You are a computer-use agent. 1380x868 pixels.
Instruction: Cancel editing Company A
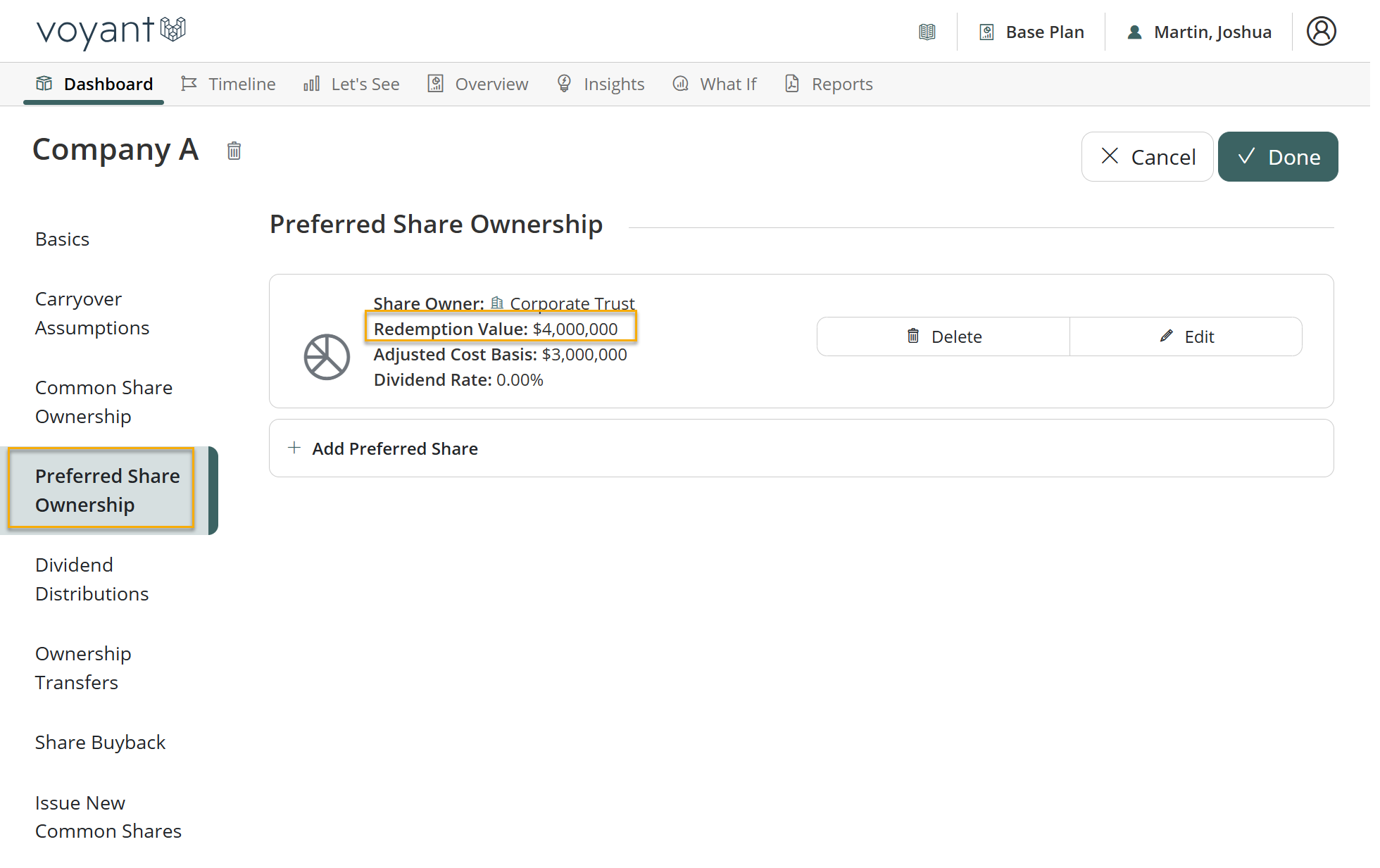point(1148,156)
